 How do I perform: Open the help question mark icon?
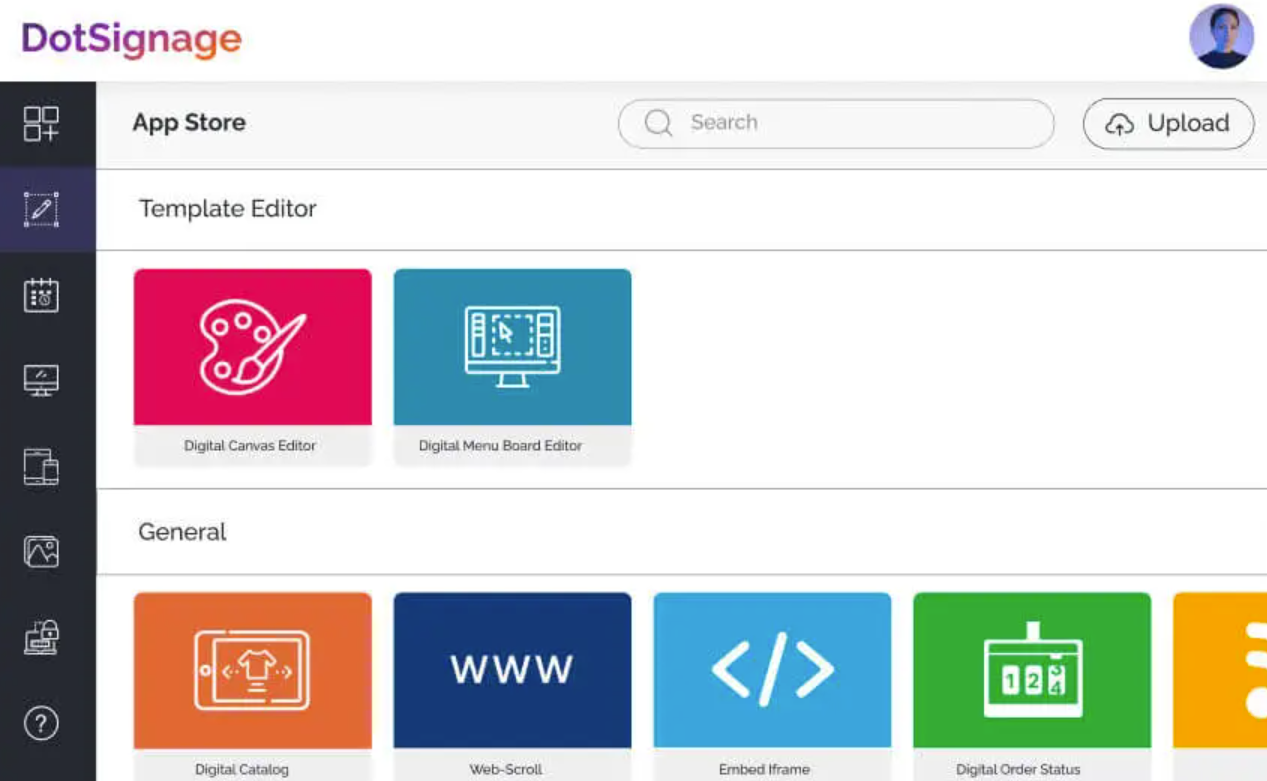[41, 723]
